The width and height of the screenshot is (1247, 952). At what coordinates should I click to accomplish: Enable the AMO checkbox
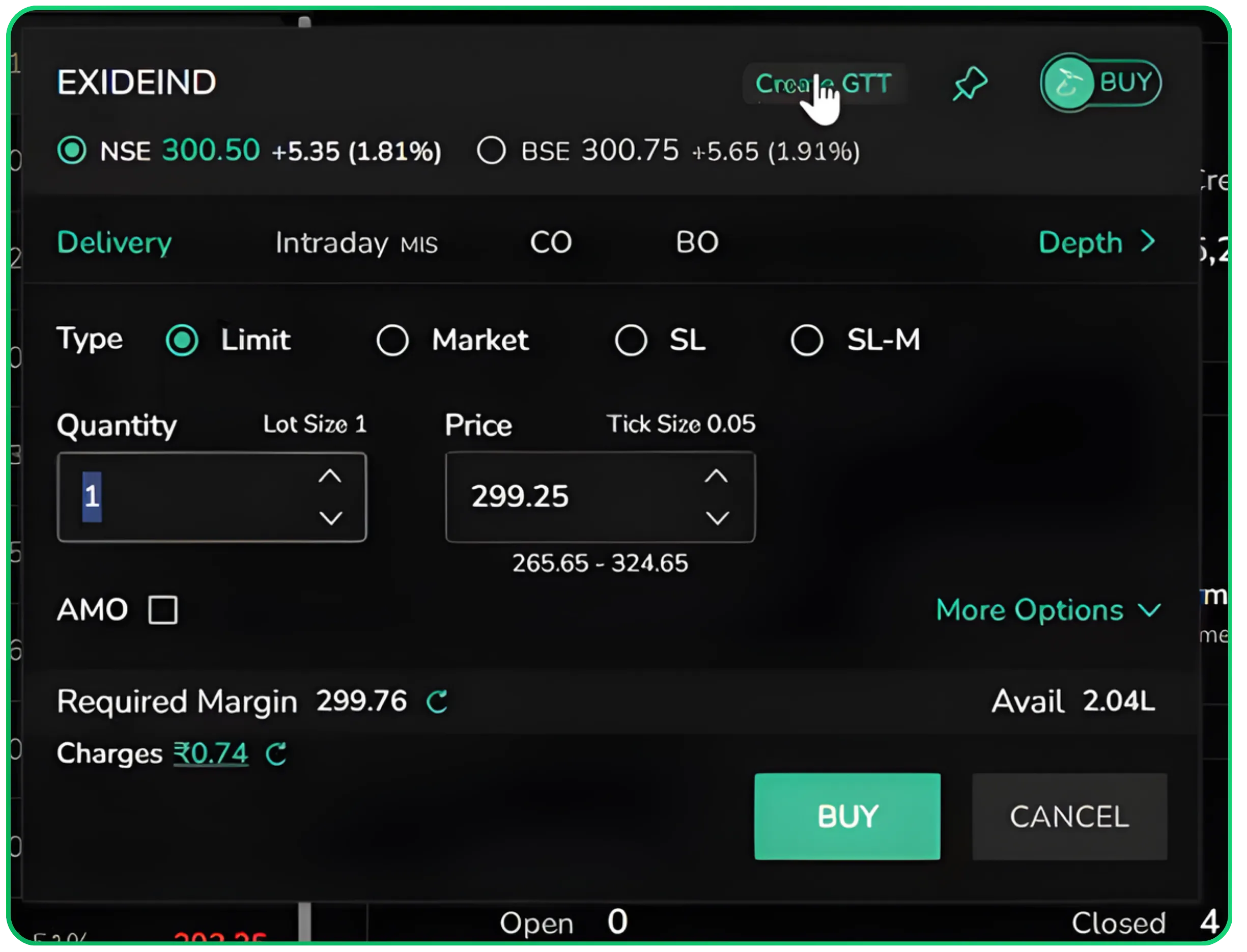pyautogui.click(x=163, y=610)
